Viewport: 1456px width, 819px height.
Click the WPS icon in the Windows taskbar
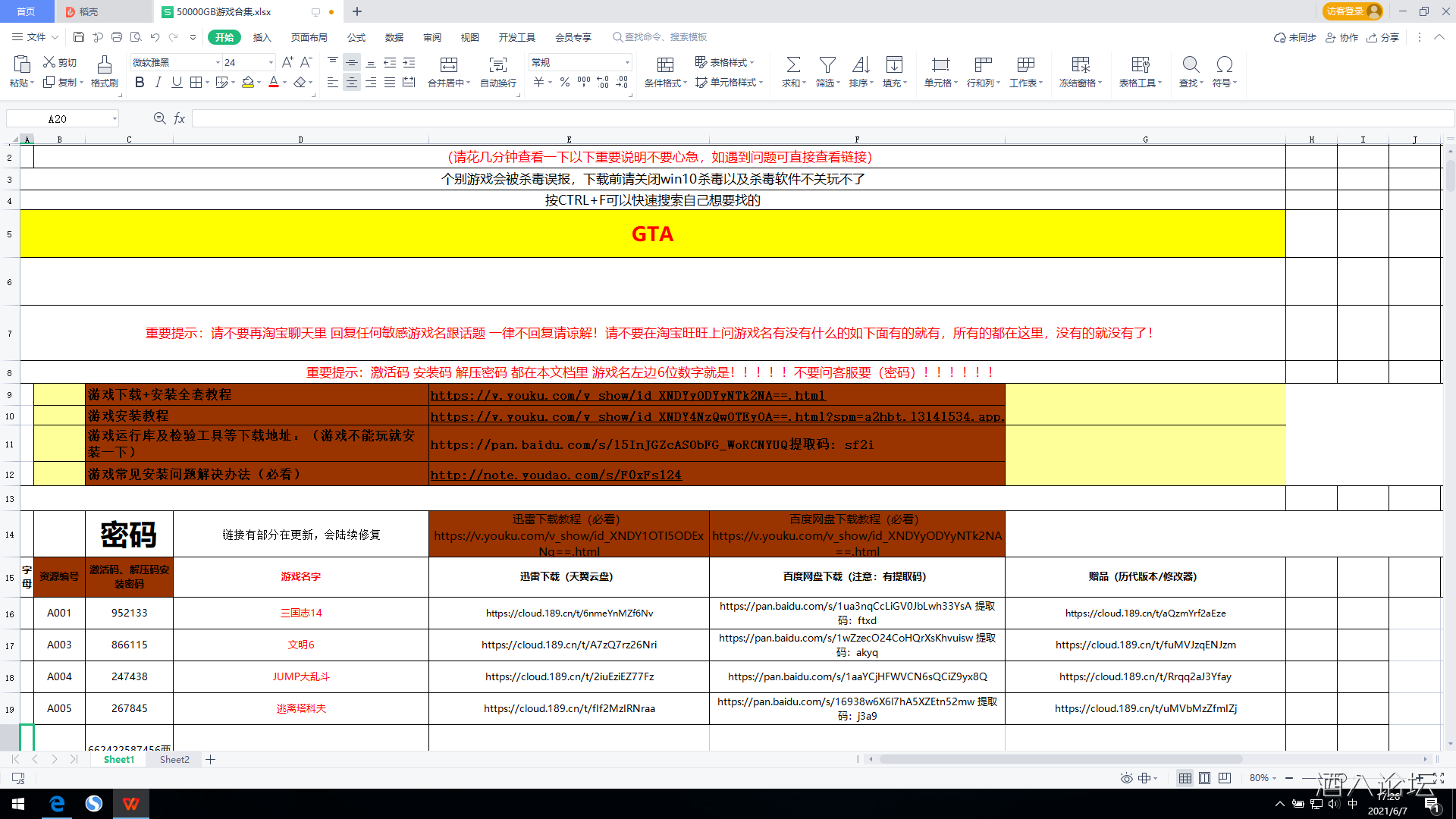coord(130,804)
